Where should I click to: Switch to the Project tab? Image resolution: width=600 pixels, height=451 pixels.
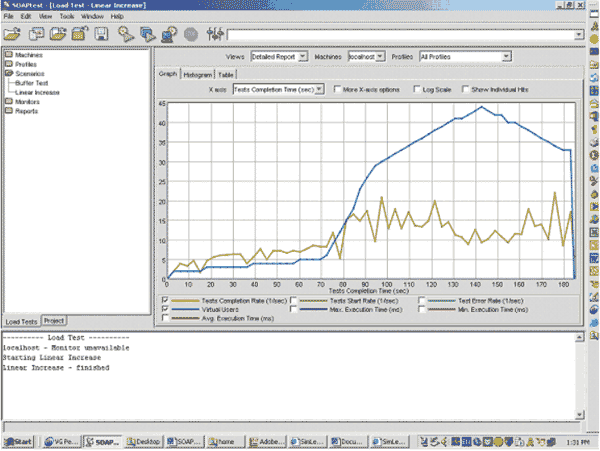click(53, 320)
